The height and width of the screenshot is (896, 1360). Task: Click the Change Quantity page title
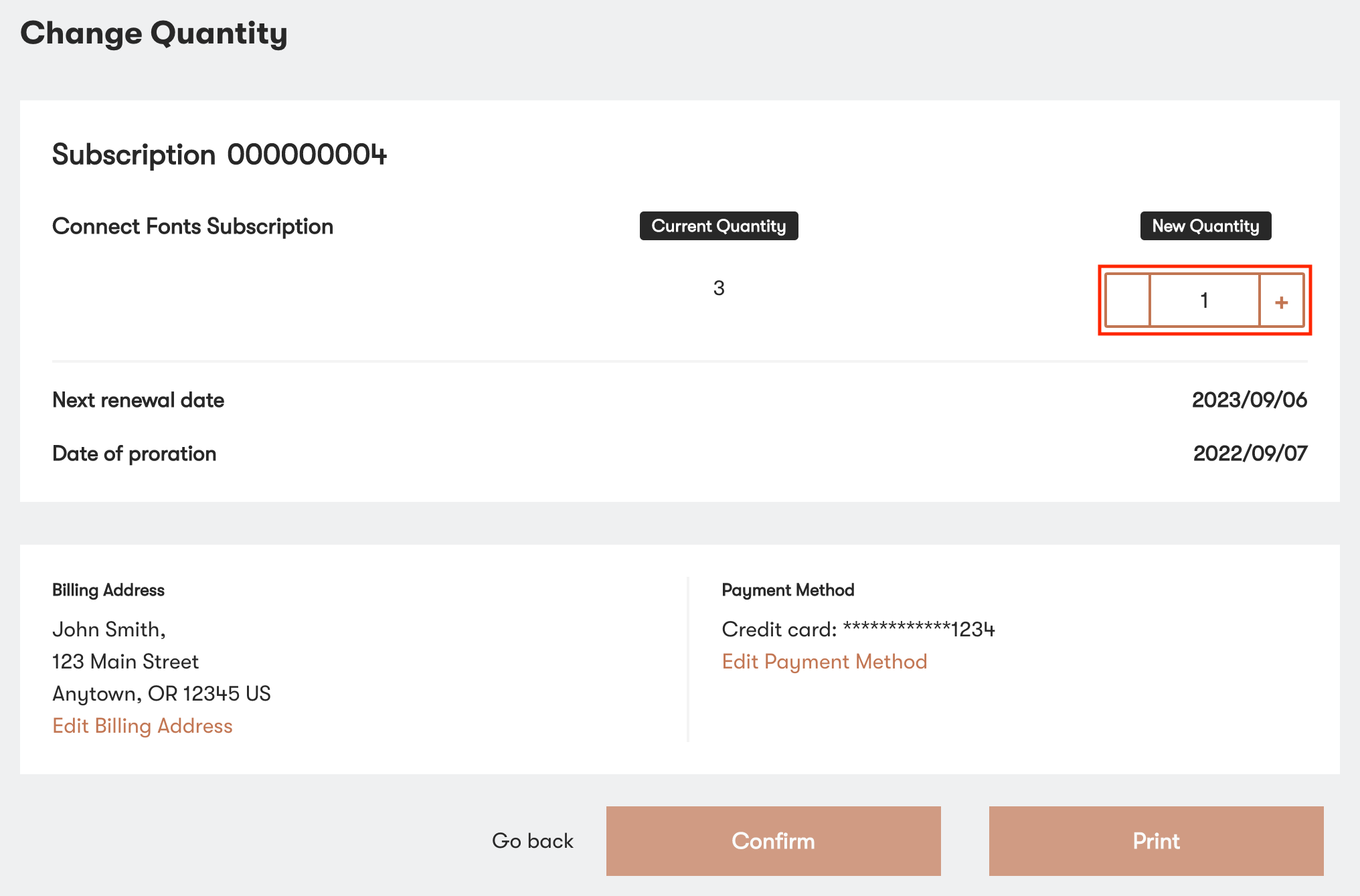(155, 33)
